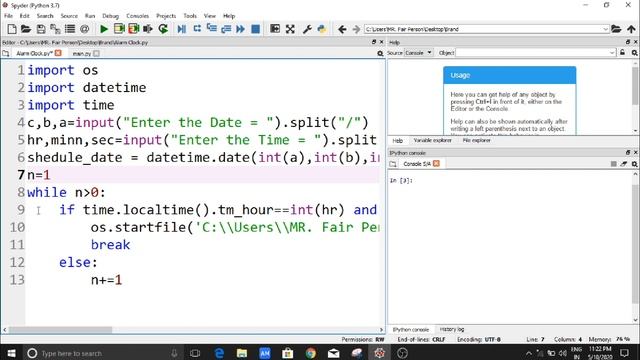Screen dimensions: 640x360
Task: Create a new file with the toolbar icon
Action: coord(12,29)
